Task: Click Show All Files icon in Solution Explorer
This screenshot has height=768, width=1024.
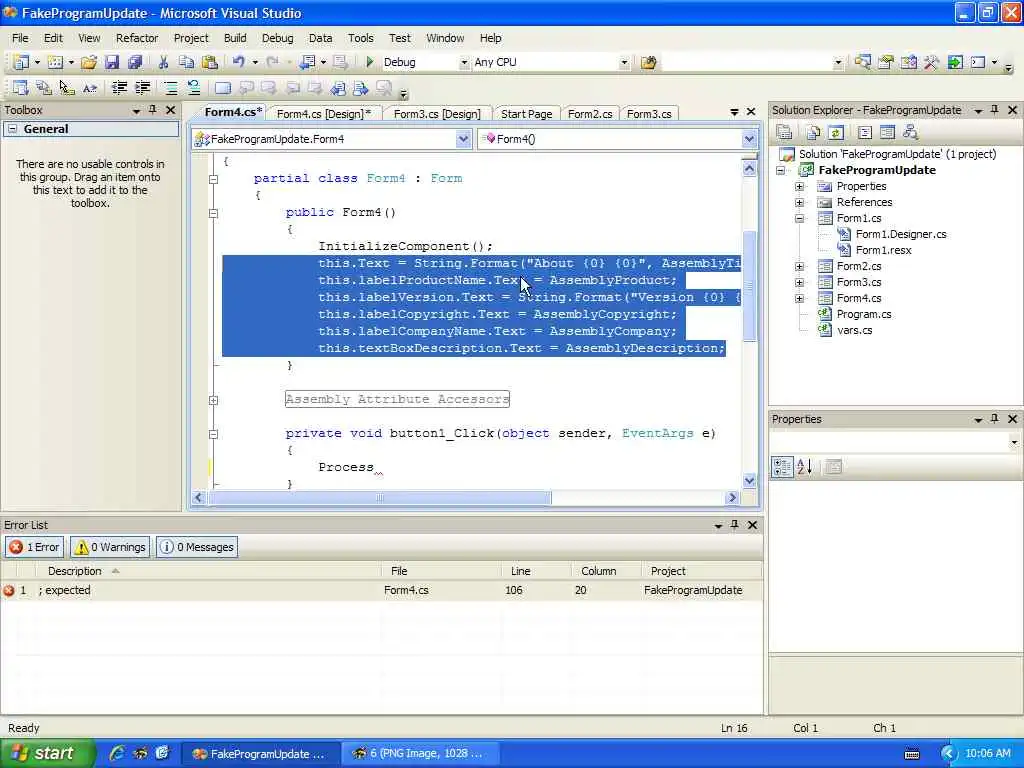Action: (812, 133)
